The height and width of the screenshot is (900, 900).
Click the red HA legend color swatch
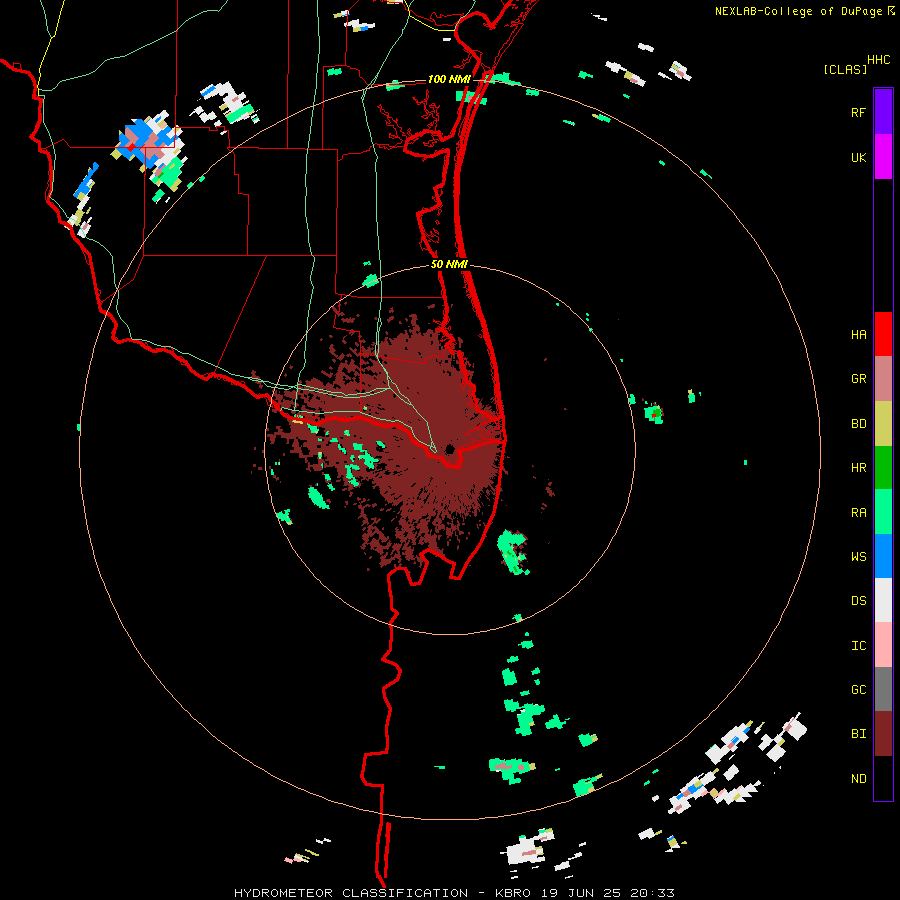tap(883, 334)
